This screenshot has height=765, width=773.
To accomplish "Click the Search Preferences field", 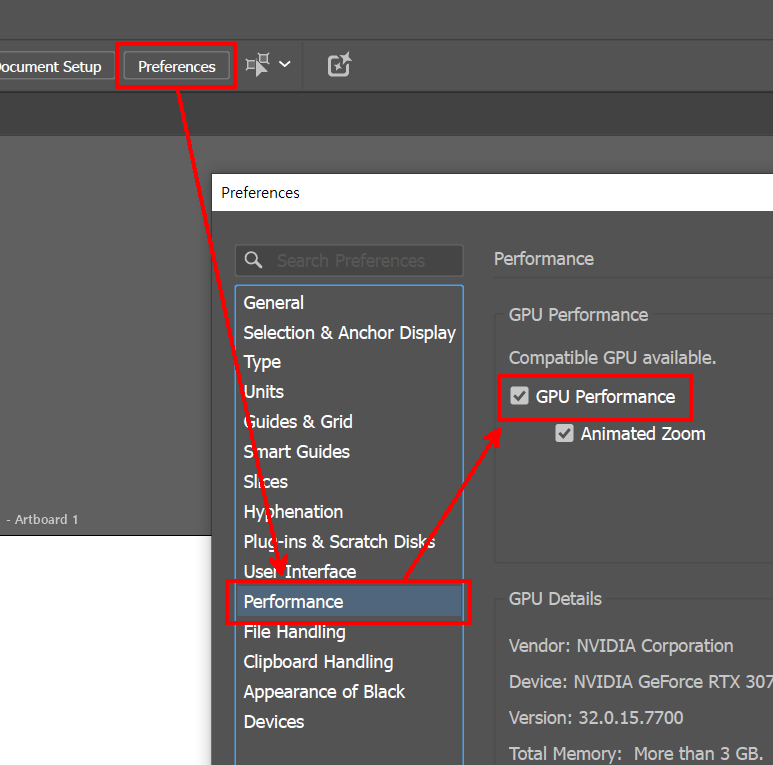I will [x=349, y=260].
